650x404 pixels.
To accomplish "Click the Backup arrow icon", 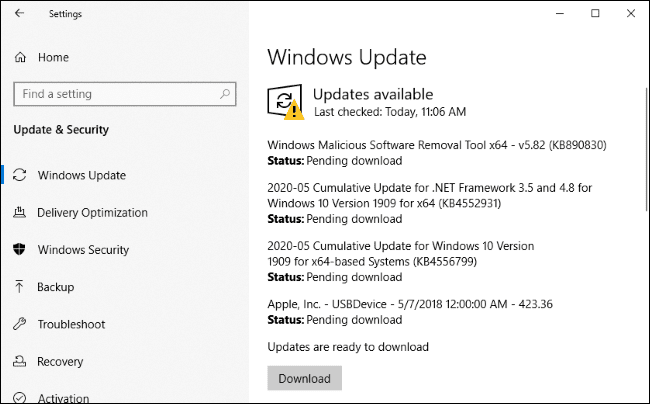I will 20,287.
